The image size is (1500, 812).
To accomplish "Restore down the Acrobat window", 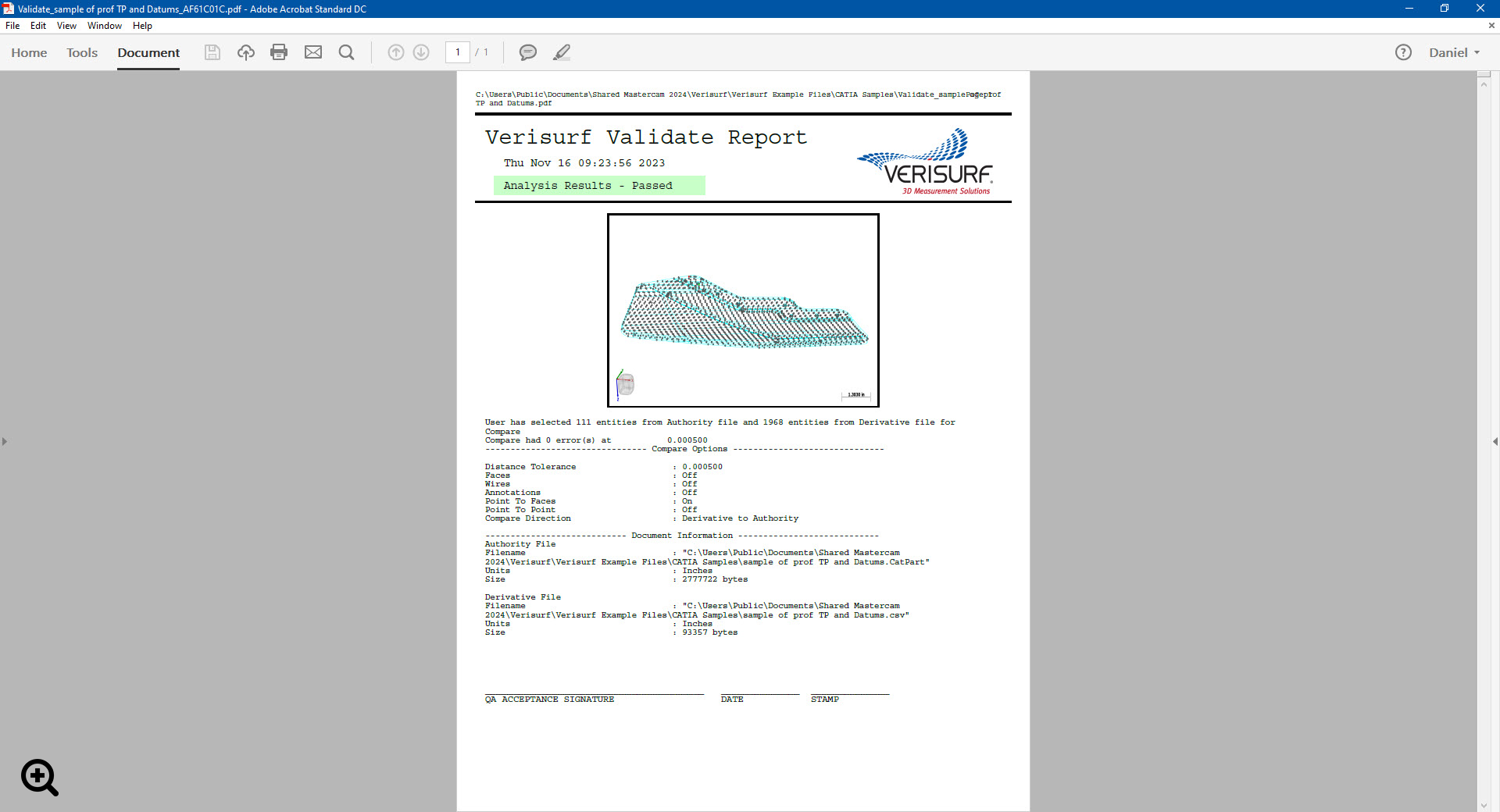I will coord(1445,9).
